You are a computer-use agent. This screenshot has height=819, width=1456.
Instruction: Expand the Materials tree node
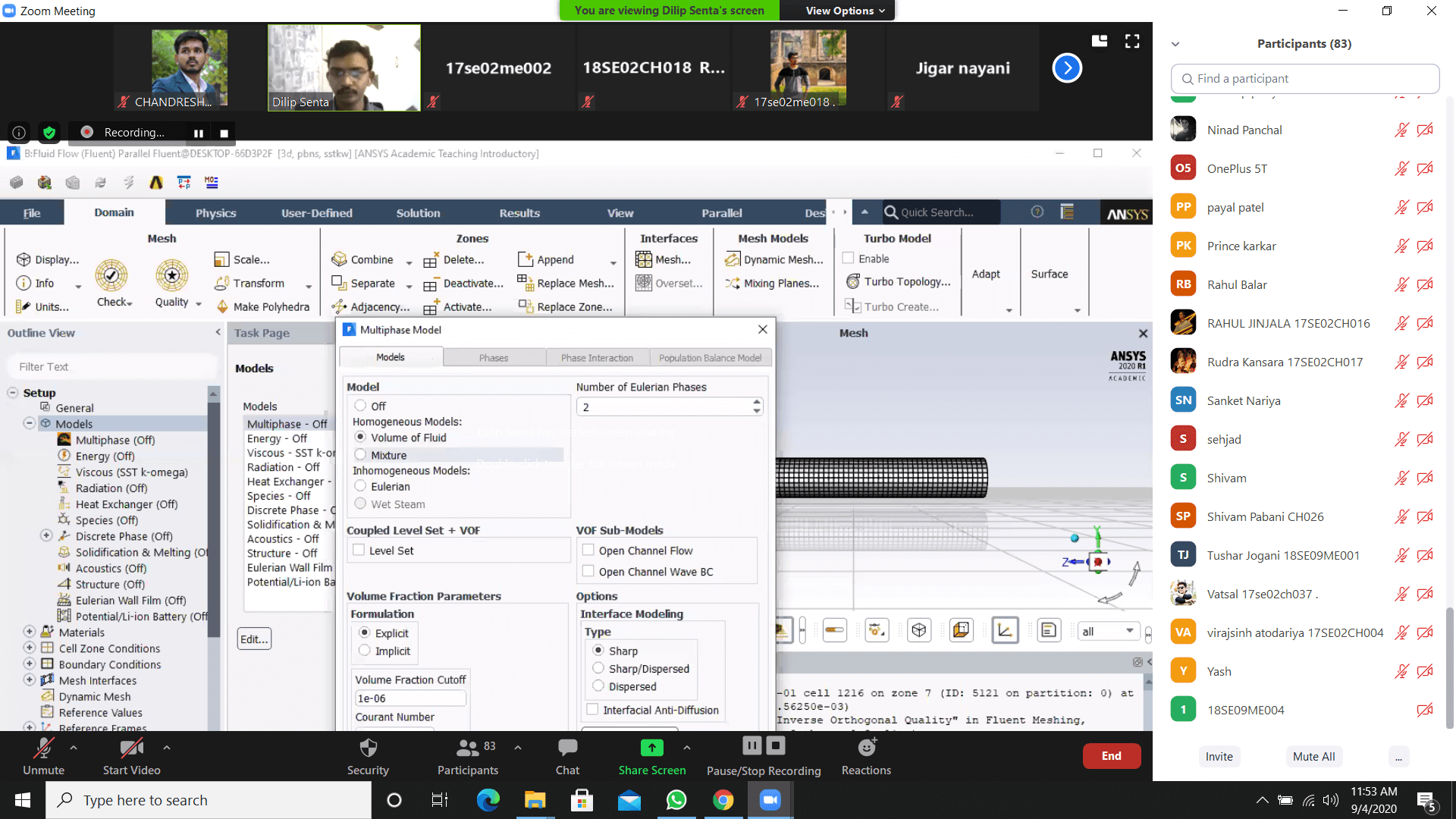(x=29, y=632)
